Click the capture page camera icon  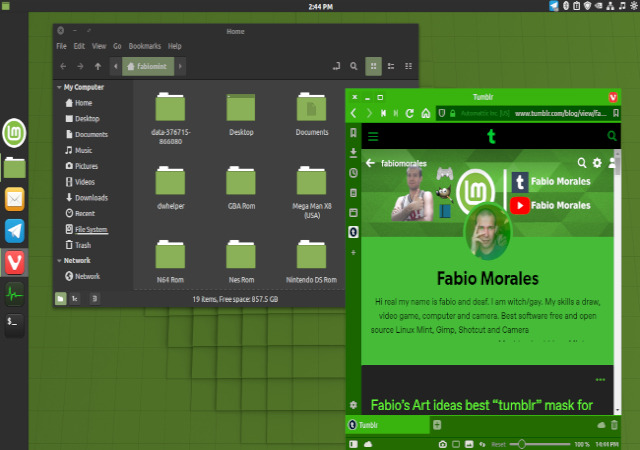442,444
